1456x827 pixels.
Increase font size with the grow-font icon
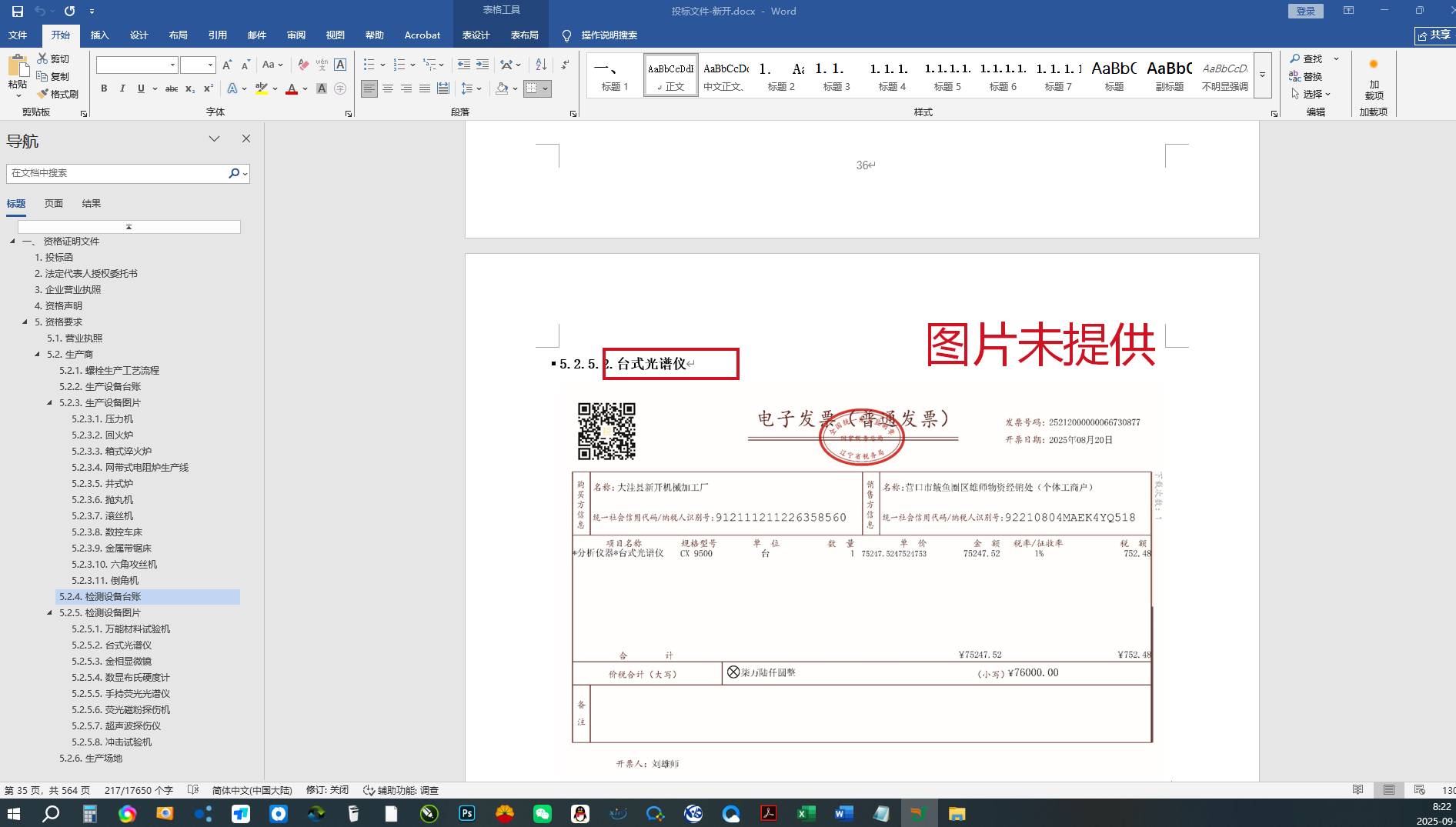pos(227,65)
